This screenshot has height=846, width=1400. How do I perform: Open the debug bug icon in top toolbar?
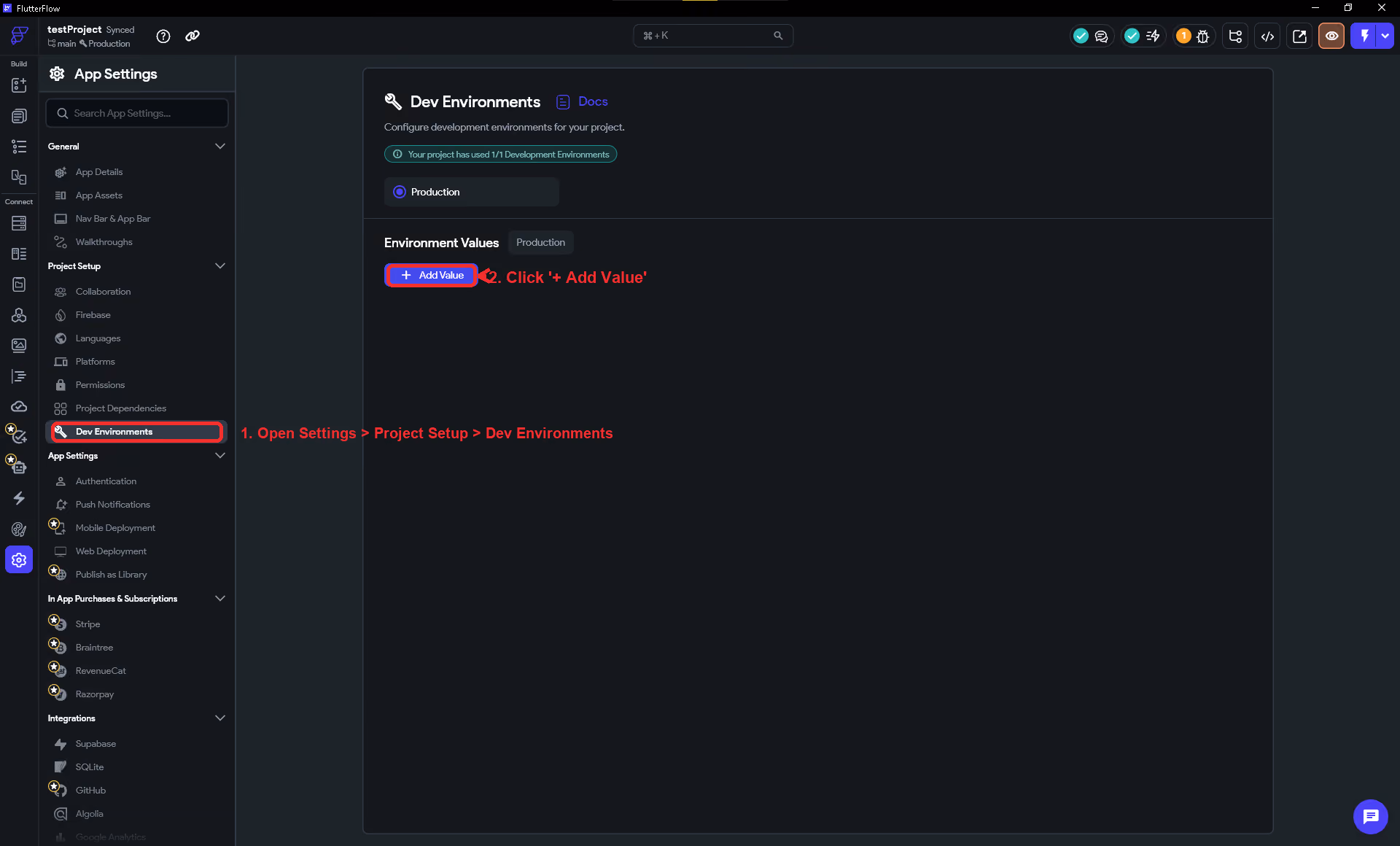click(1203, 36)
